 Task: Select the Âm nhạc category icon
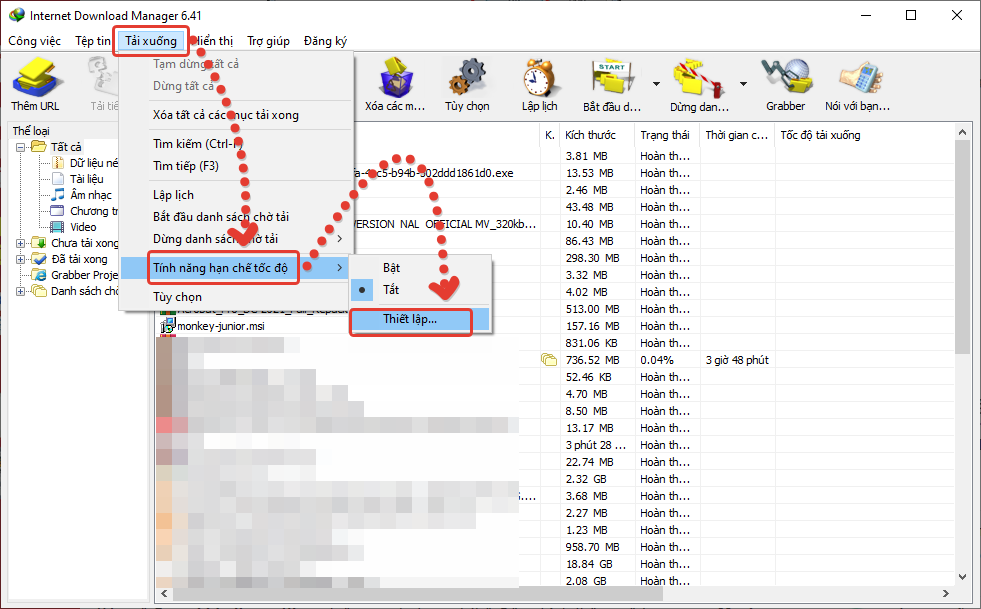(x=58, y=195)
